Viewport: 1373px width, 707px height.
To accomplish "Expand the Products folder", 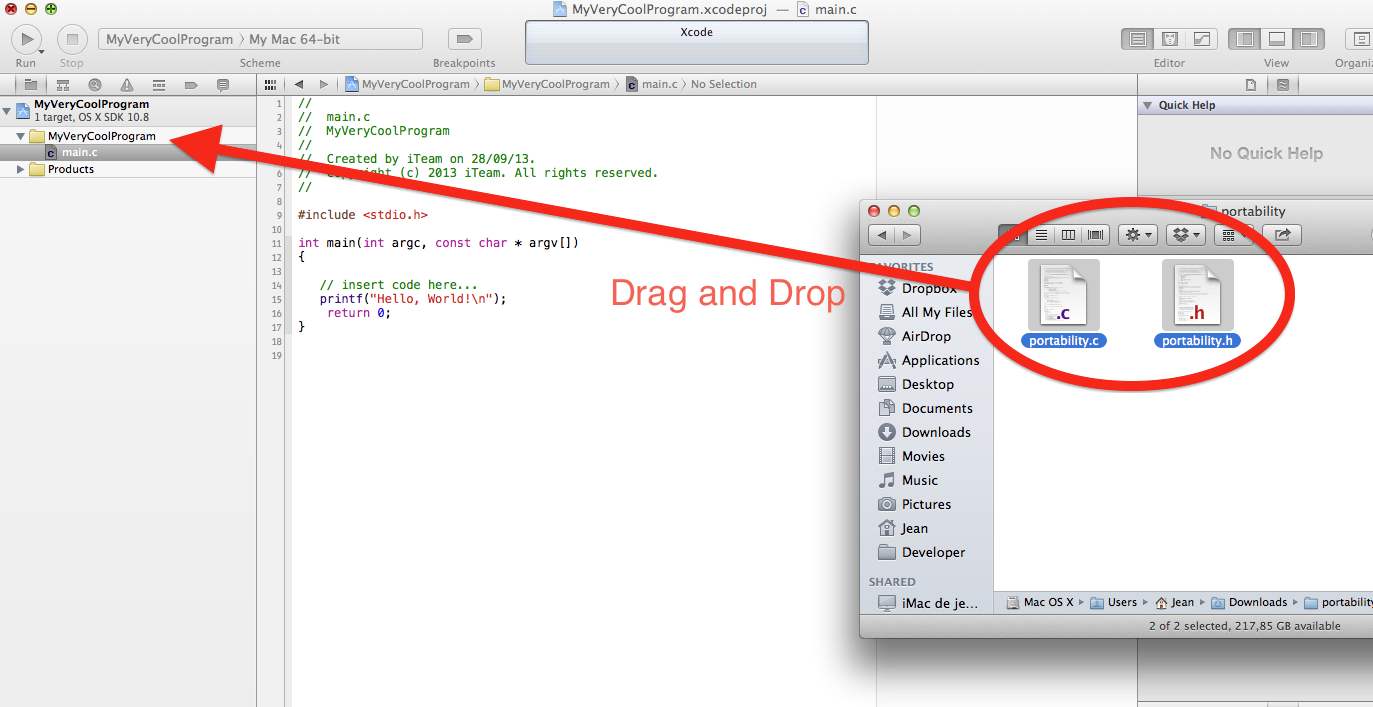I will point(20,169).
